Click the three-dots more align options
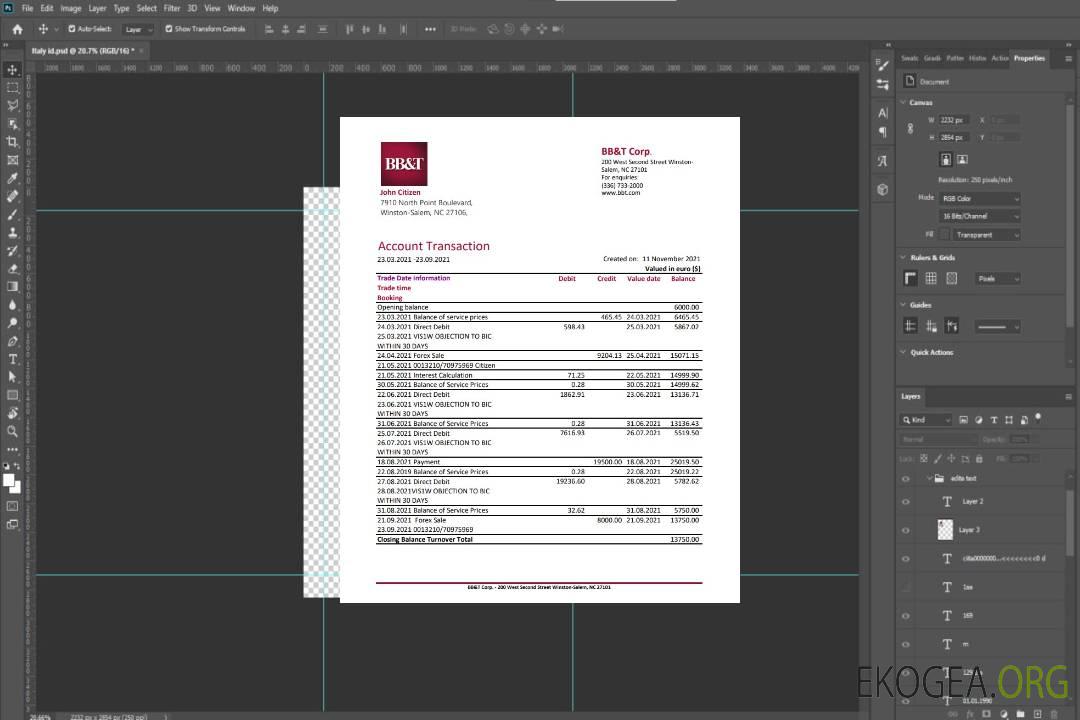 pos(430,29)
